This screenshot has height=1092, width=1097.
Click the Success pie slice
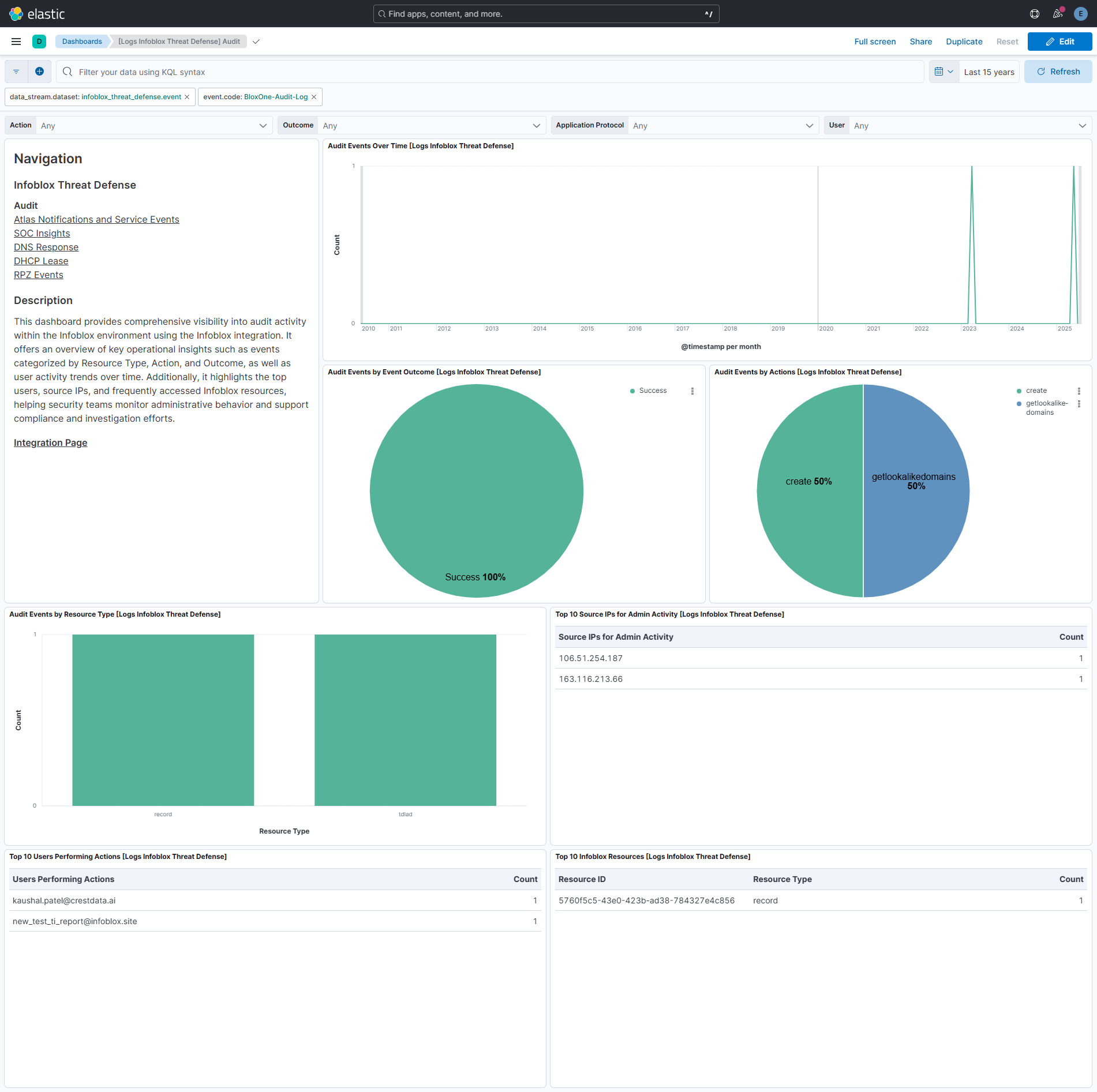[477, 490]
